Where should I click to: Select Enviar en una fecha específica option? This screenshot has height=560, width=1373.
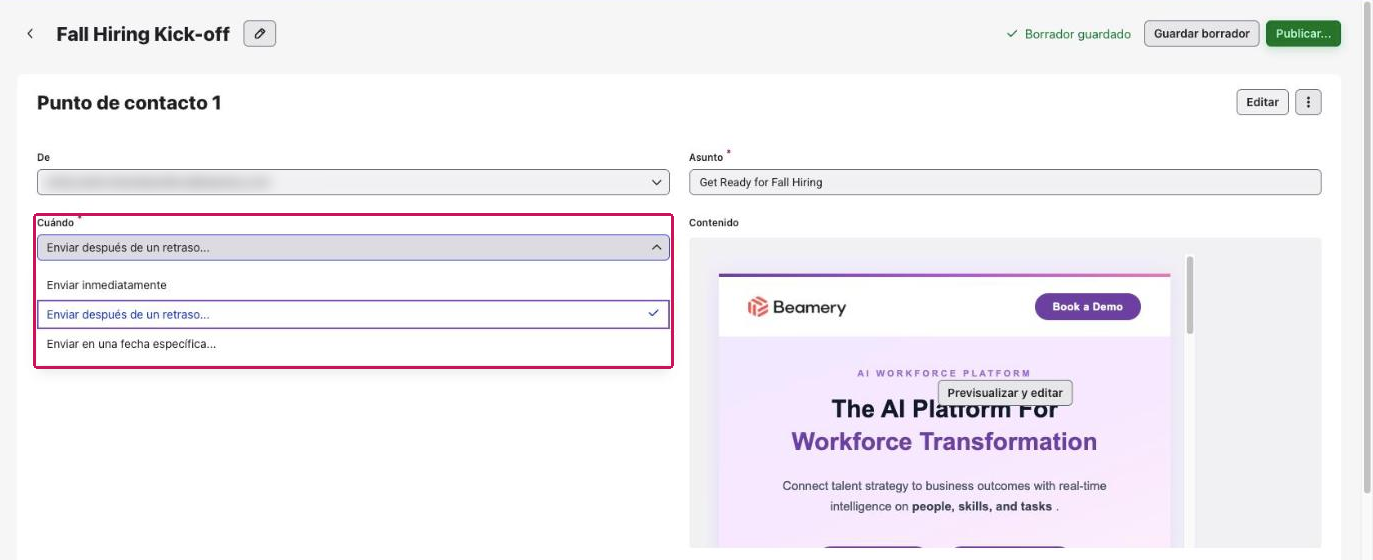pyautogui.click(x=353, y=344)
